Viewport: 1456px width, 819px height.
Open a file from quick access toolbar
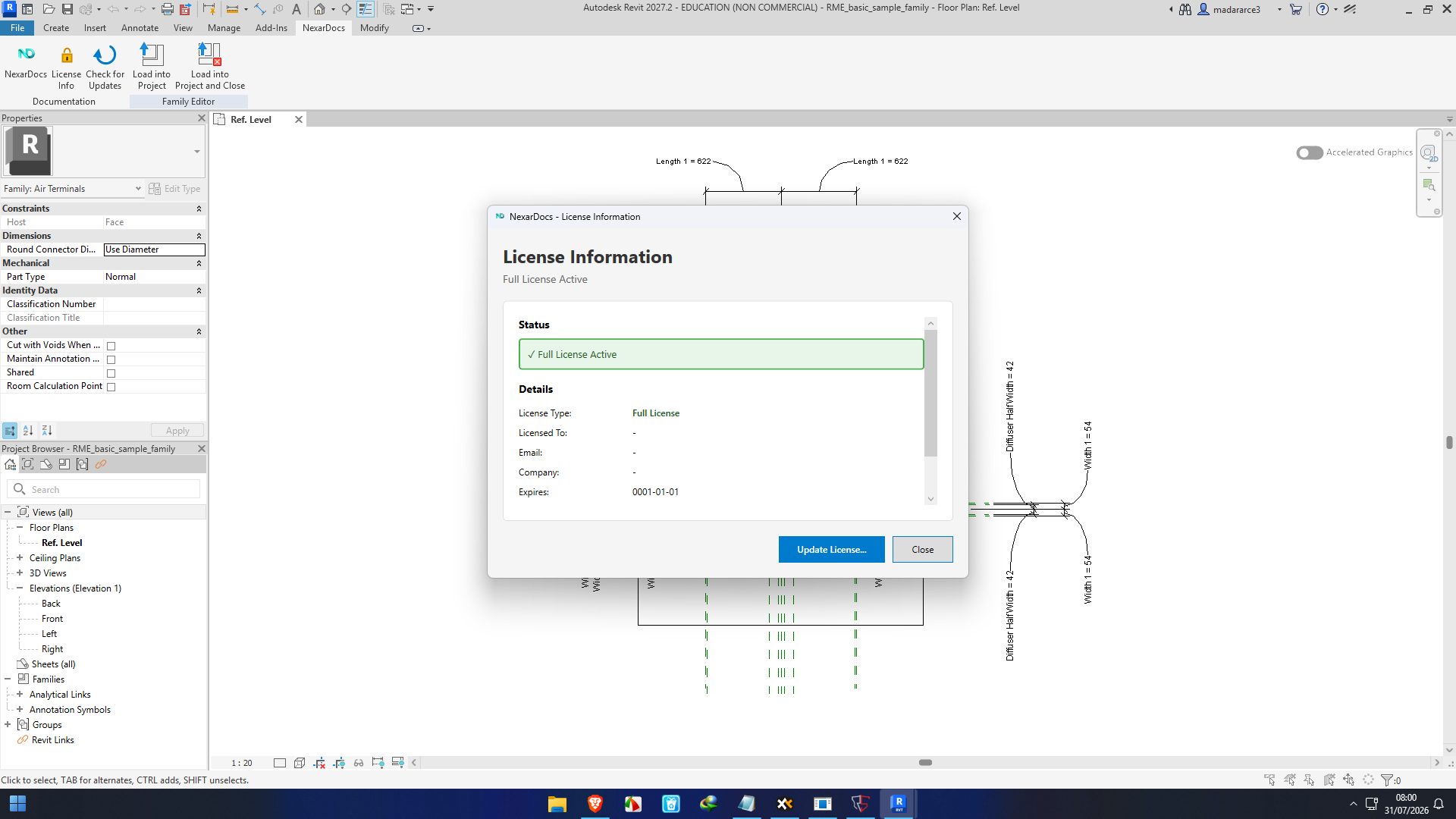tap(49, 9)
